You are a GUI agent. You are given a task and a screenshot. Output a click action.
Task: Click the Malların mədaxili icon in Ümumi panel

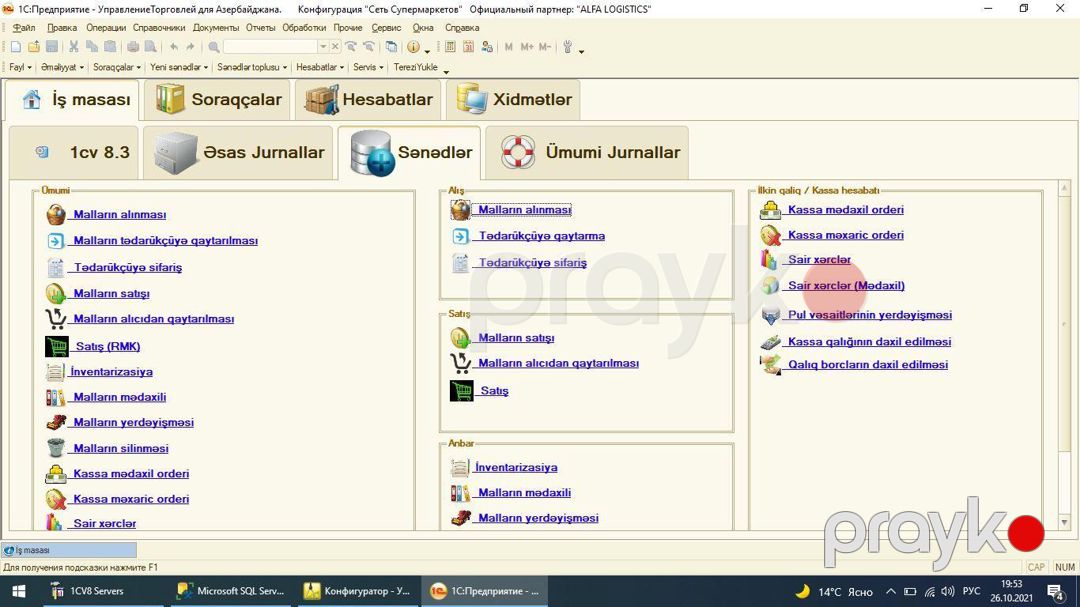tap(56, 398)
